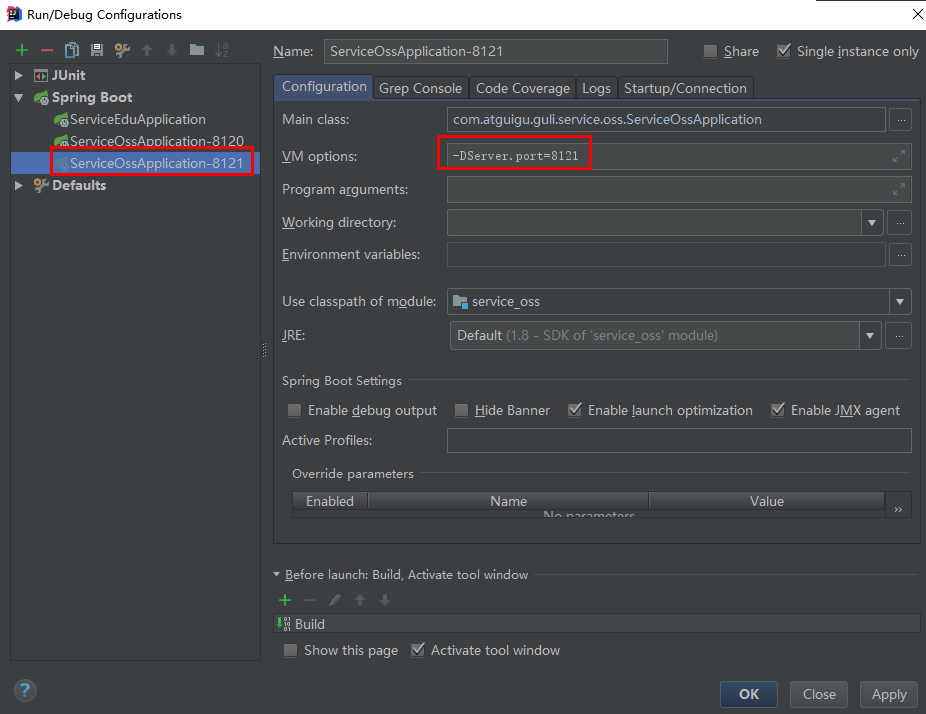Open the Working directory dropdown
Image resolution: width=926 pixels, height=714 pixels.
point(872,223)
